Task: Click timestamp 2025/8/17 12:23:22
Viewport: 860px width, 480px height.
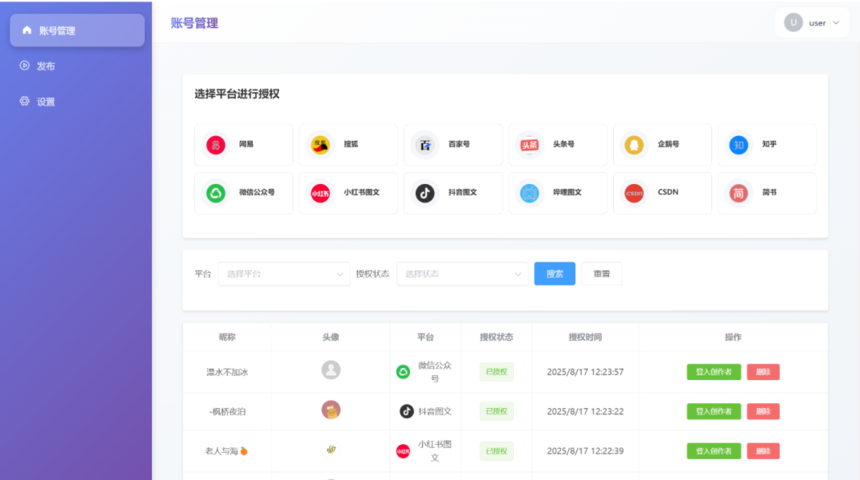Action: (x=585, y=411)
